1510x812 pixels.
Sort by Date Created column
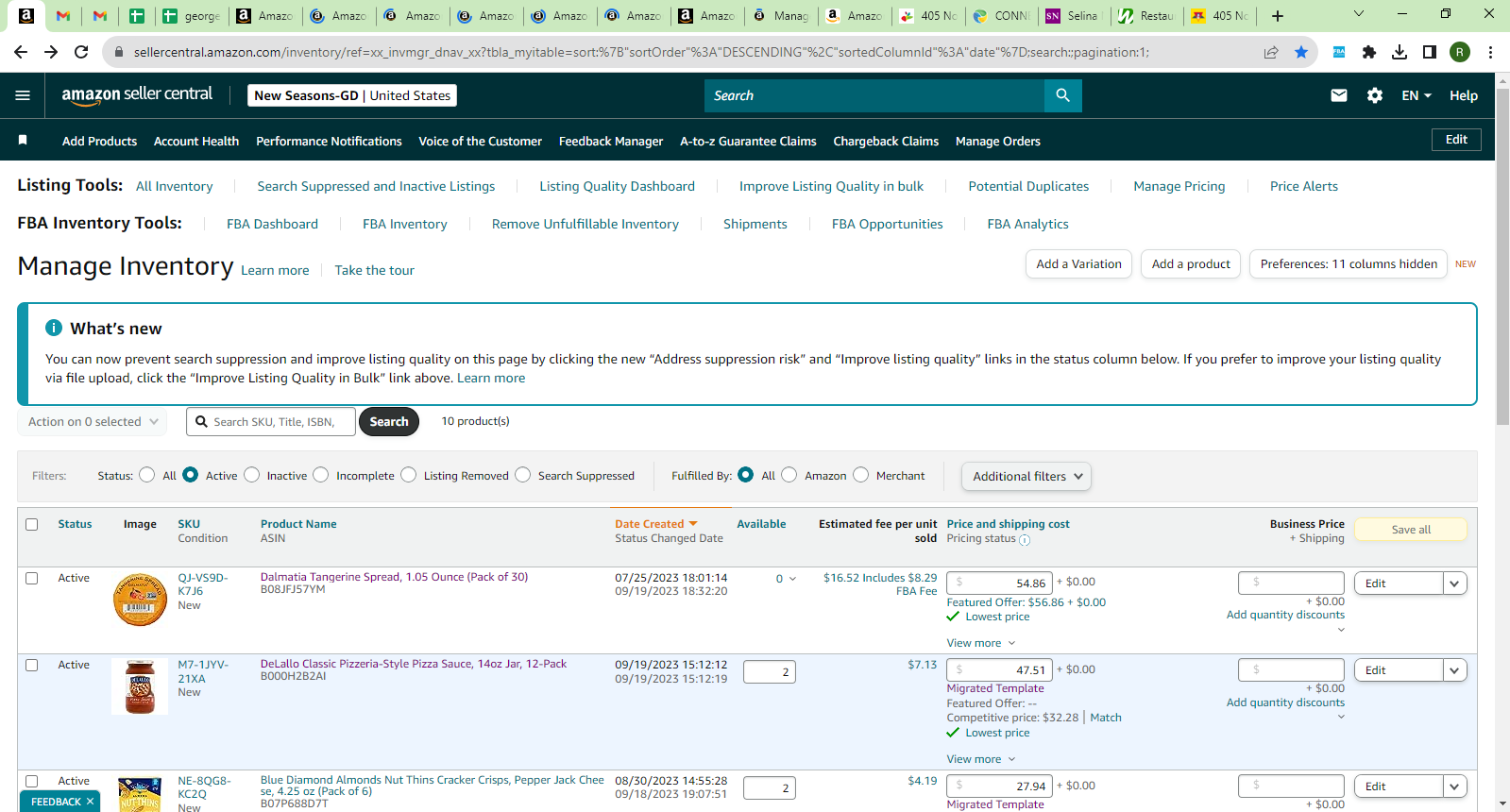click(655, 524)
